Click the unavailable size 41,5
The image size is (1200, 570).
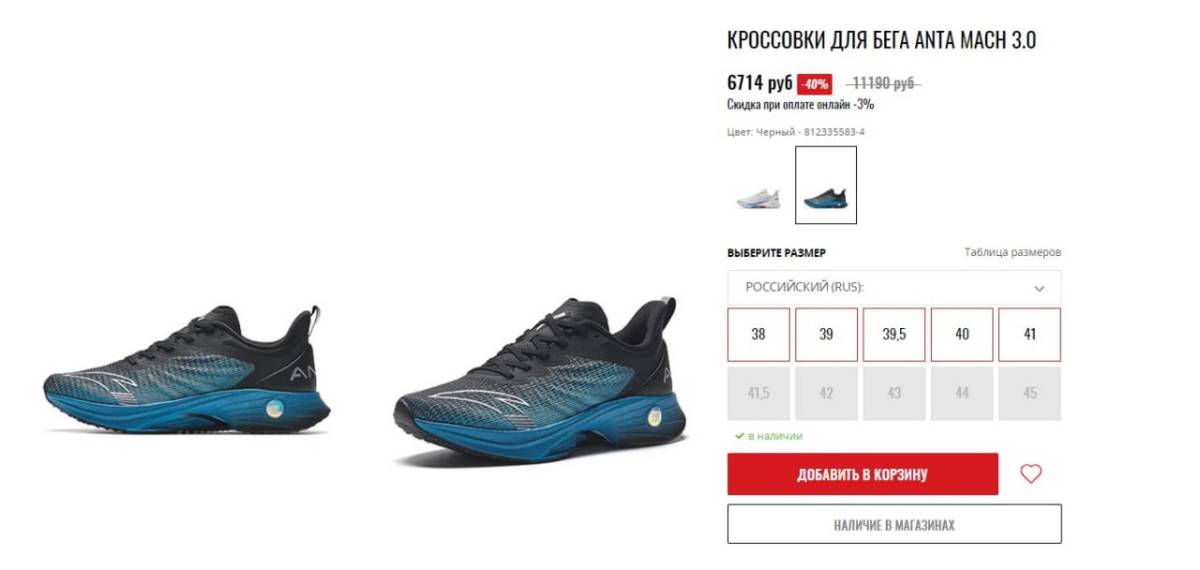[758, 393]
